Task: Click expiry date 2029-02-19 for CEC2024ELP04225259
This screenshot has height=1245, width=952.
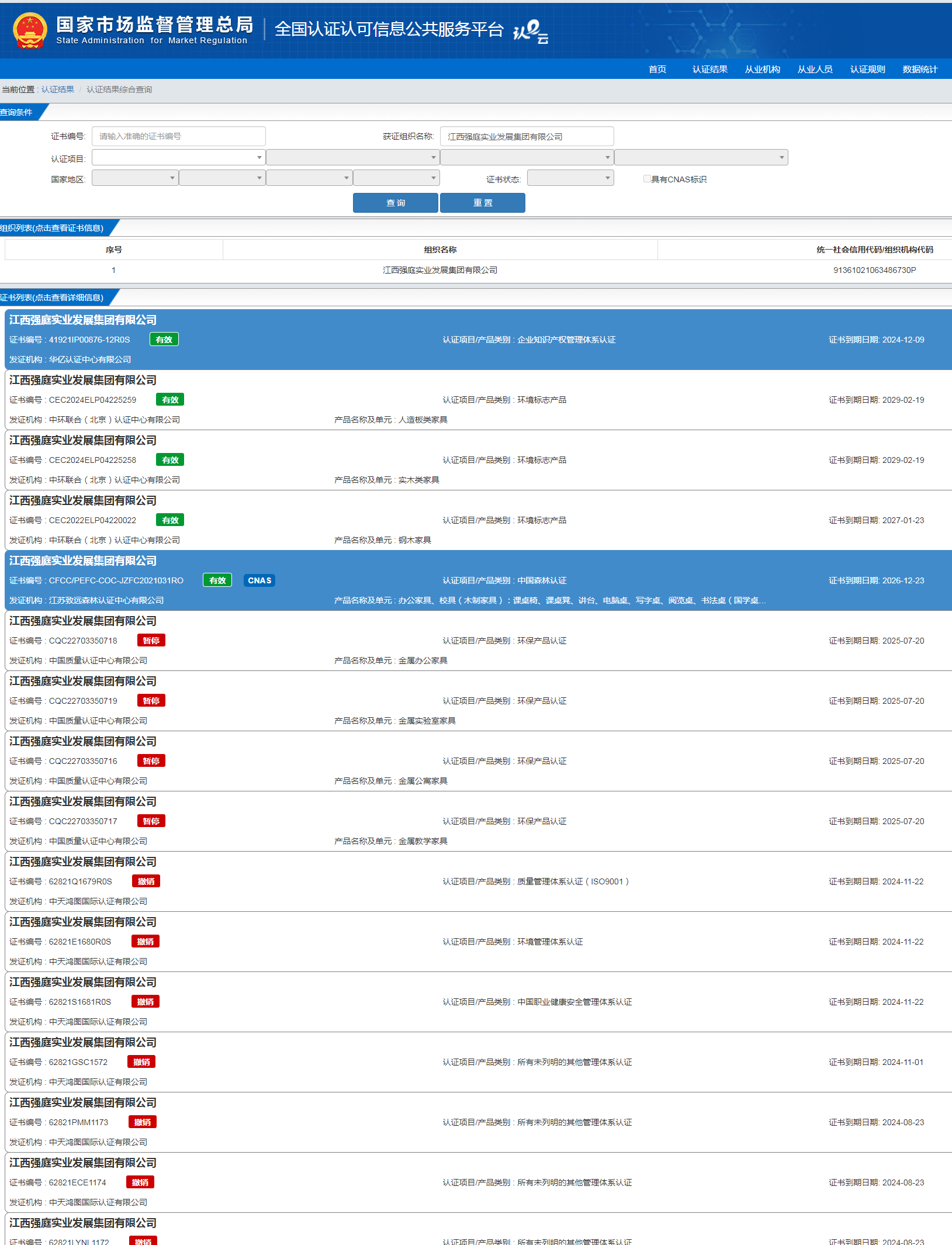Action: pyautogui.click(x=903, y=400)
